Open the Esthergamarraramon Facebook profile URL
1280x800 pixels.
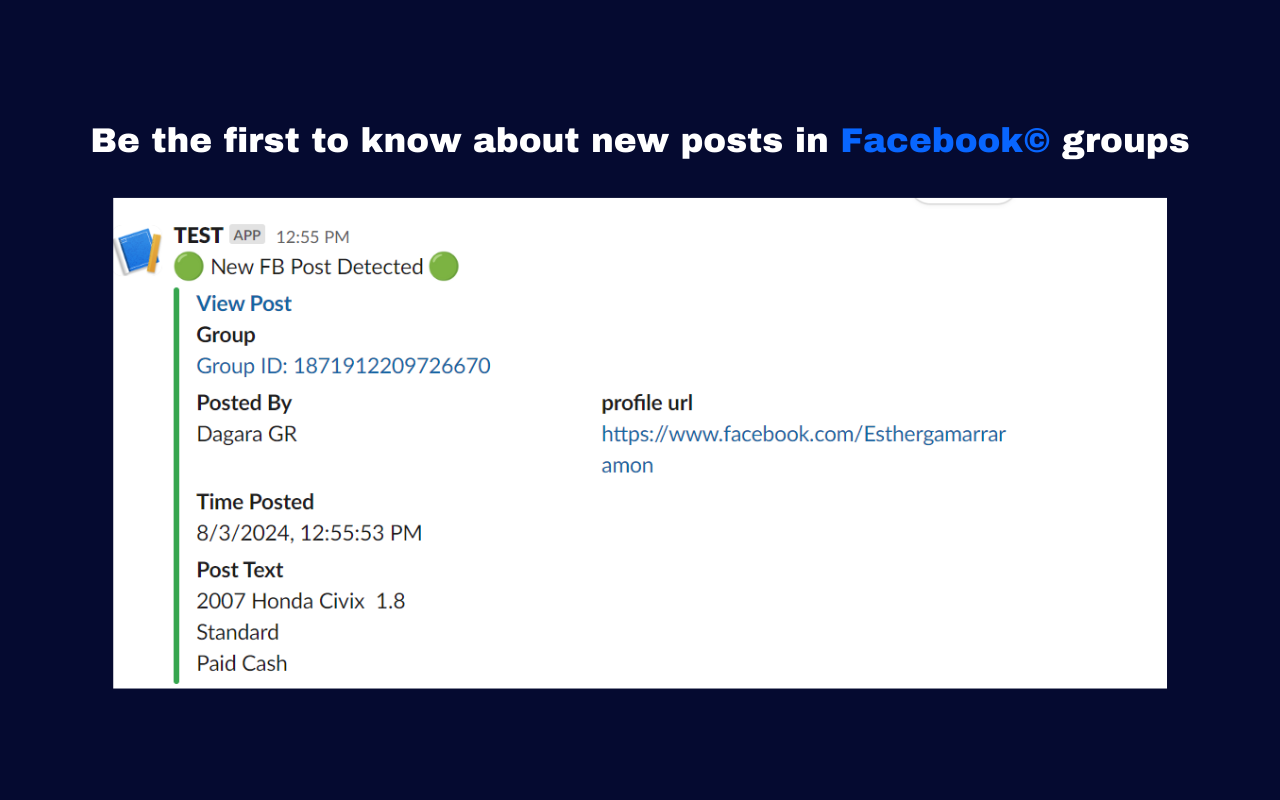coord(803,450)
